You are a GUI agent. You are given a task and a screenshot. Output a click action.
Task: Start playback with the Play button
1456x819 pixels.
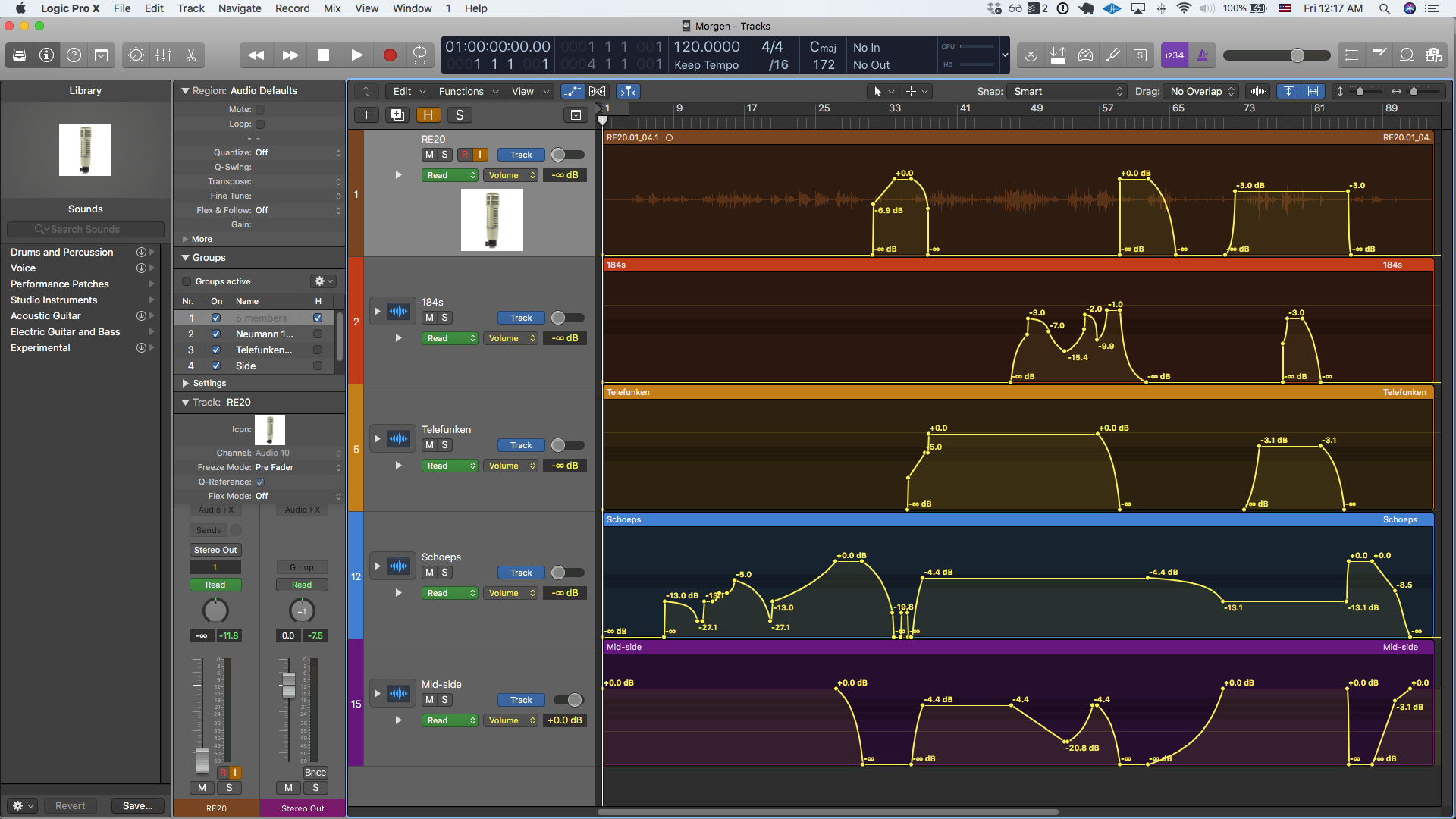356,55
